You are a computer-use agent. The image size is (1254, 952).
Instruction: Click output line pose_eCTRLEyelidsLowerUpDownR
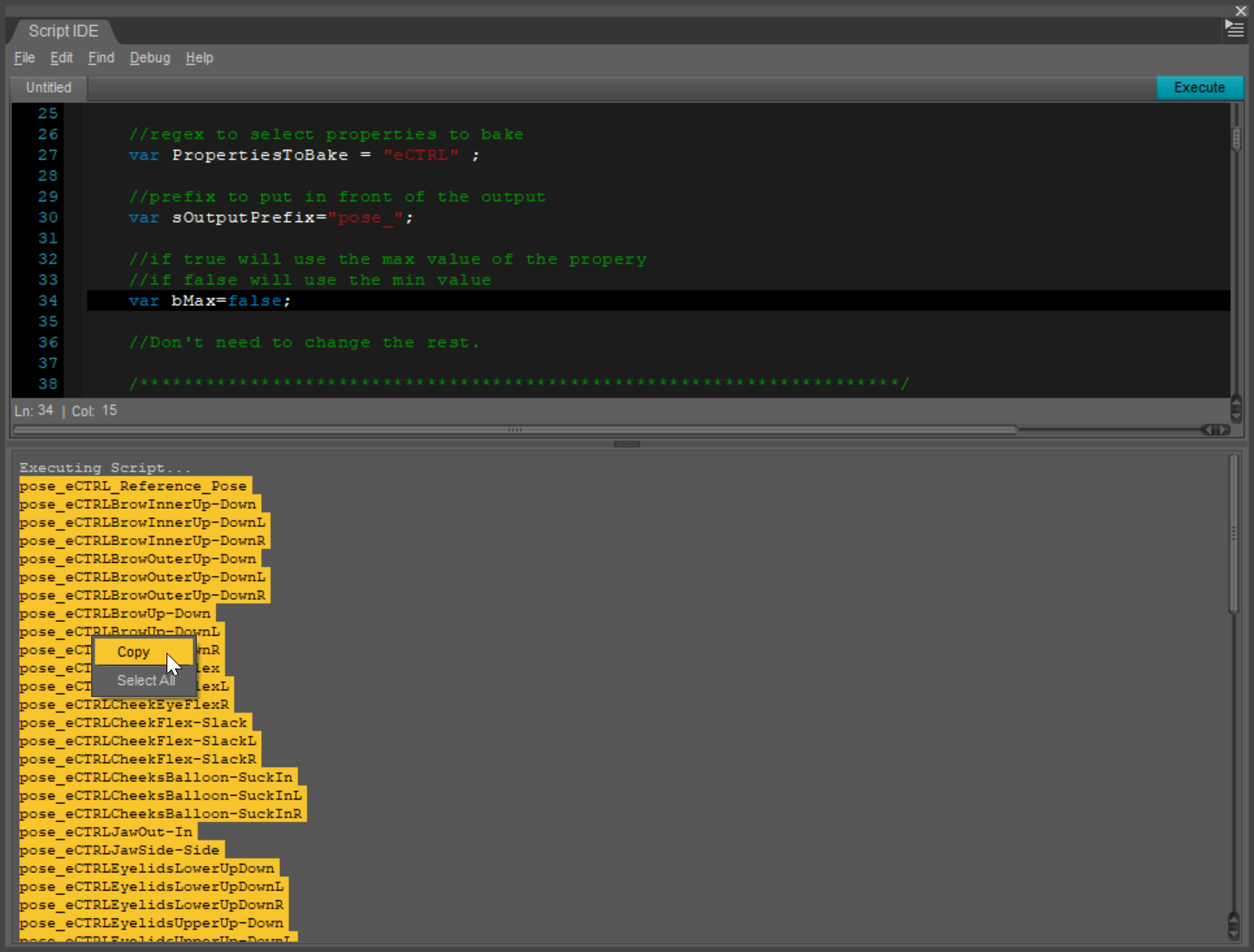click(x=152, y=905)
